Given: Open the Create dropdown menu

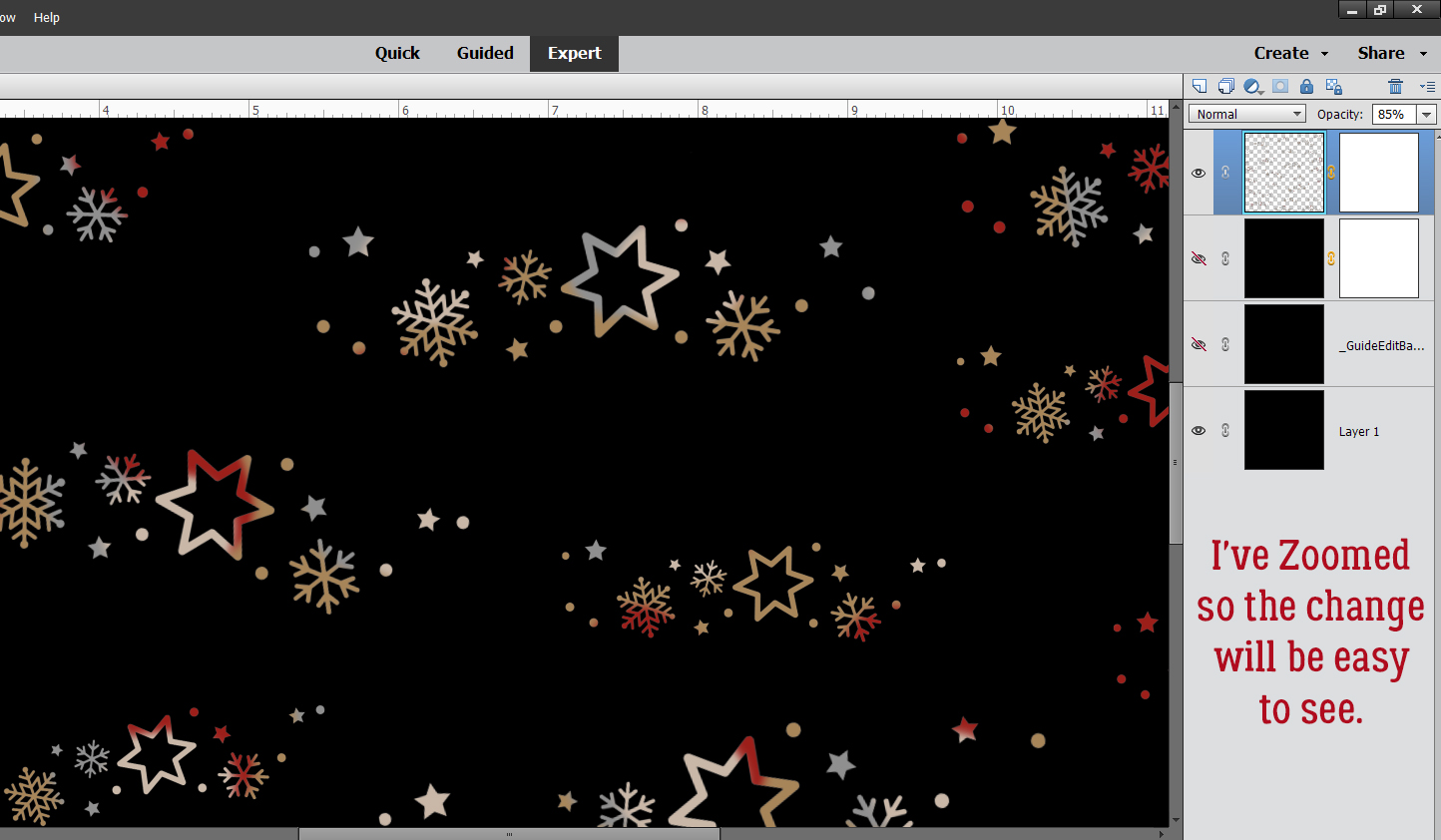Looking at the screenshot, I should click(1291, 53).
